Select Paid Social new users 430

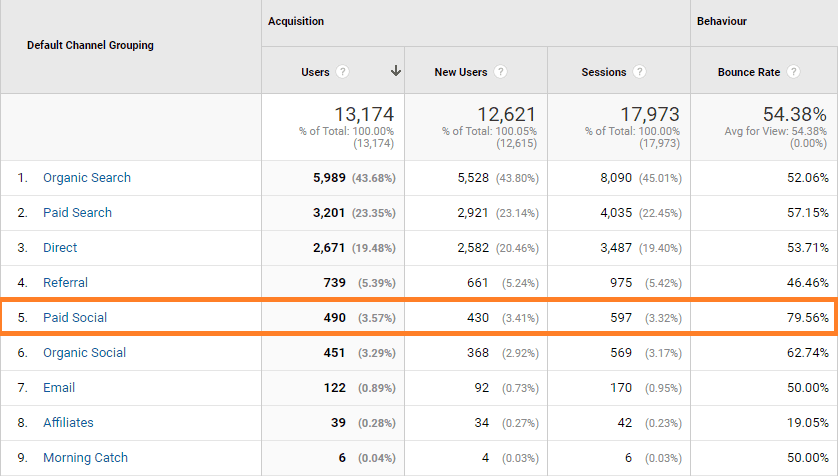coord(478,318)
